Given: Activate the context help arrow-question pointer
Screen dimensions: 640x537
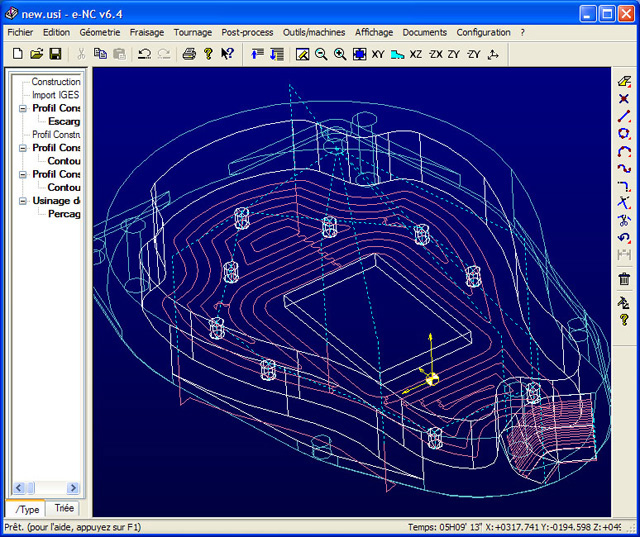Looking at the screenshot, I should pyautogui.click(x=227, y=54).
